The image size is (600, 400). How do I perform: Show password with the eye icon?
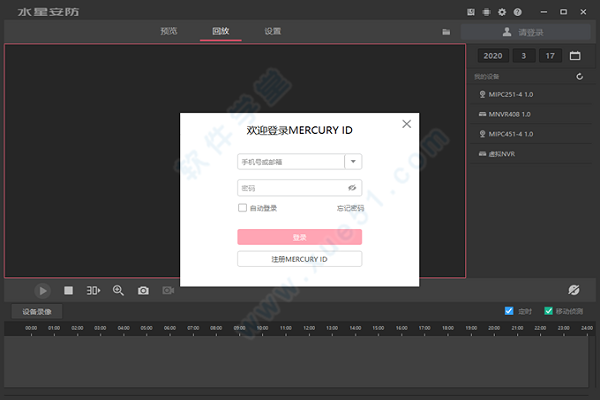[x=352, y=187]
